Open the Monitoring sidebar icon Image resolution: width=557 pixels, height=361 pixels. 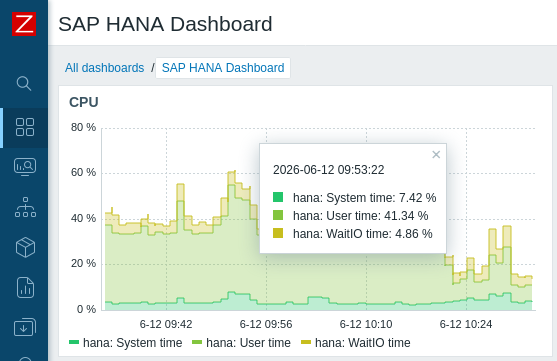point(25,167)
